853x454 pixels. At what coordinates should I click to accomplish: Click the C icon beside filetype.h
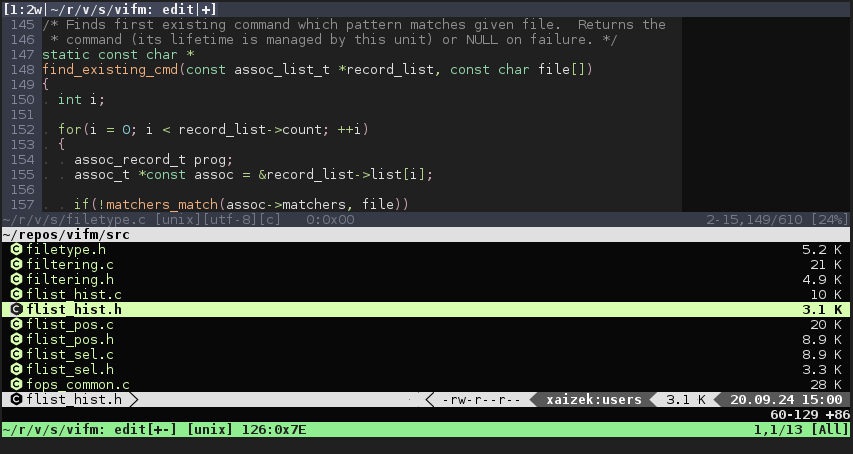(x=16, y=250)
